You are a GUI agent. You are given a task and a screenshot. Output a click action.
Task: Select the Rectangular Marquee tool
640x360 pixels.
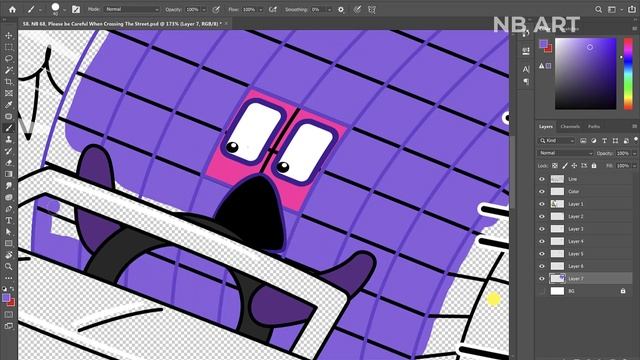(9, 47)
